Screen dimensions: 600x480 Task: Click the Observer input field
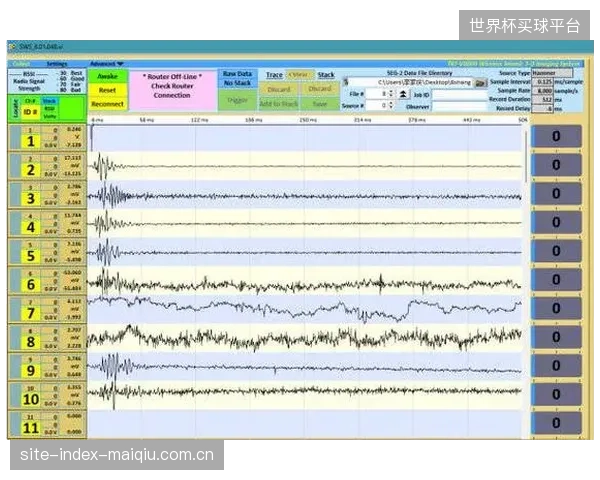click(460, 106)
